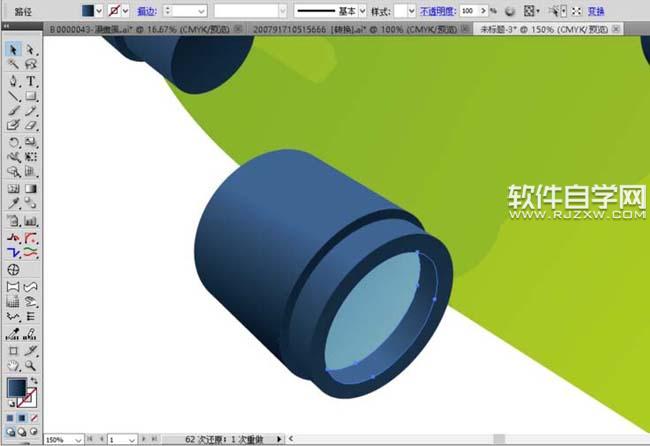Select the Line Segment tool
Viewport: 650px width, 446px height.
point(13,96)
